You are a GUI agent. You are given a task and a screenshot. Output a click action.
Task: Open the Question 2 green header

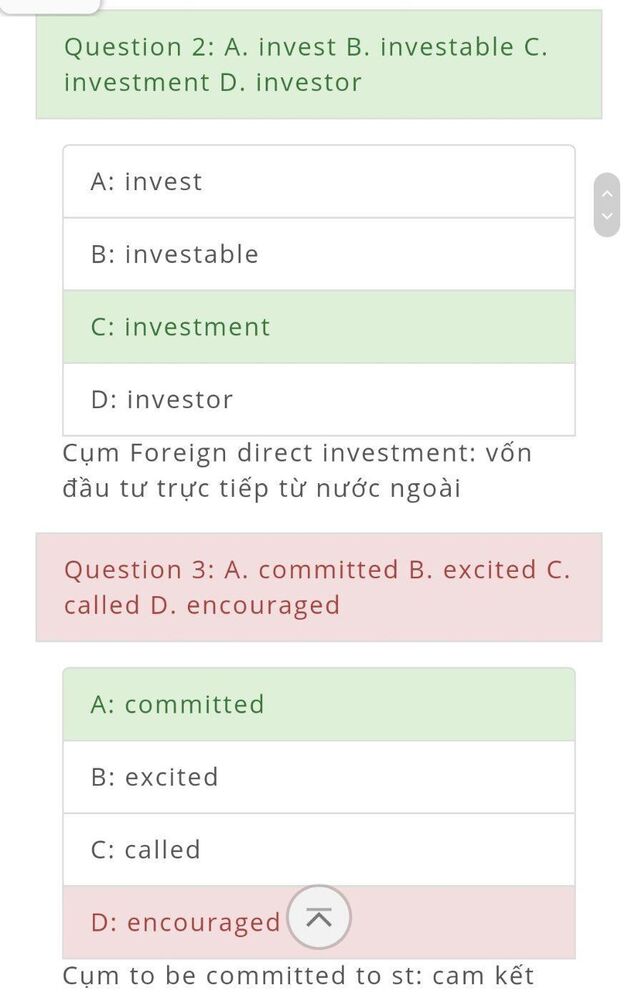point(319,64)
